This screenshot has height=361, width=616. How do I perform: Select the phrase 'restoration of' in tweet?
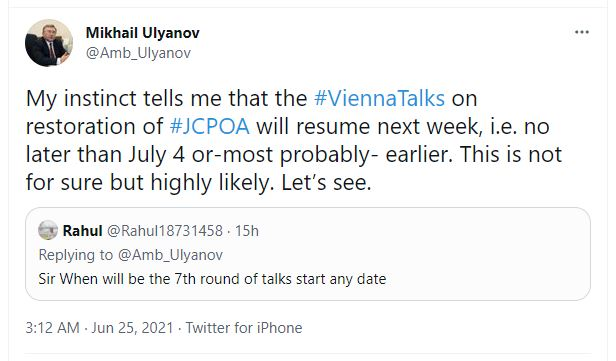click(x=94, y=126)
